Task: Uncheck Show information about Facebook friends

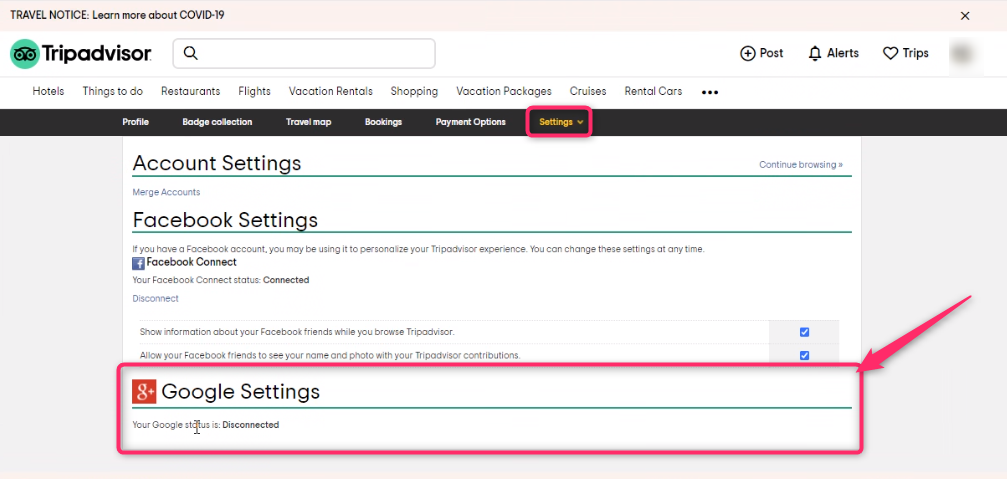Action: 804,332
